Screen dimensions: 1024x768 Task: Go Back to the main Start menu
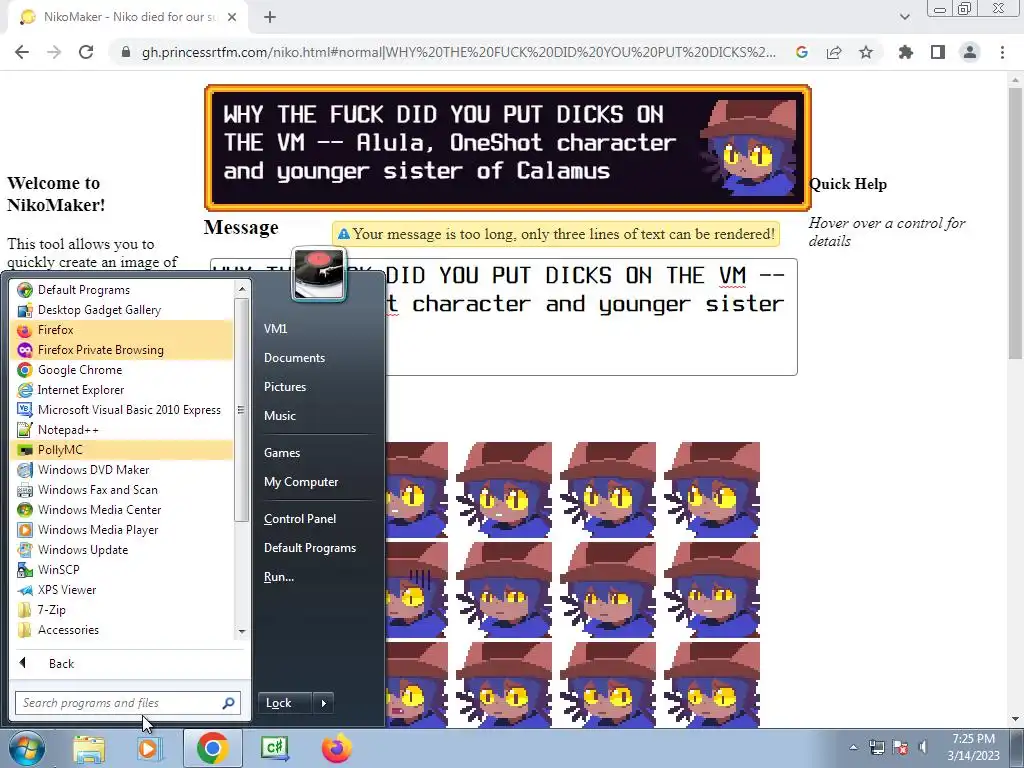click(x=129, y=664)
